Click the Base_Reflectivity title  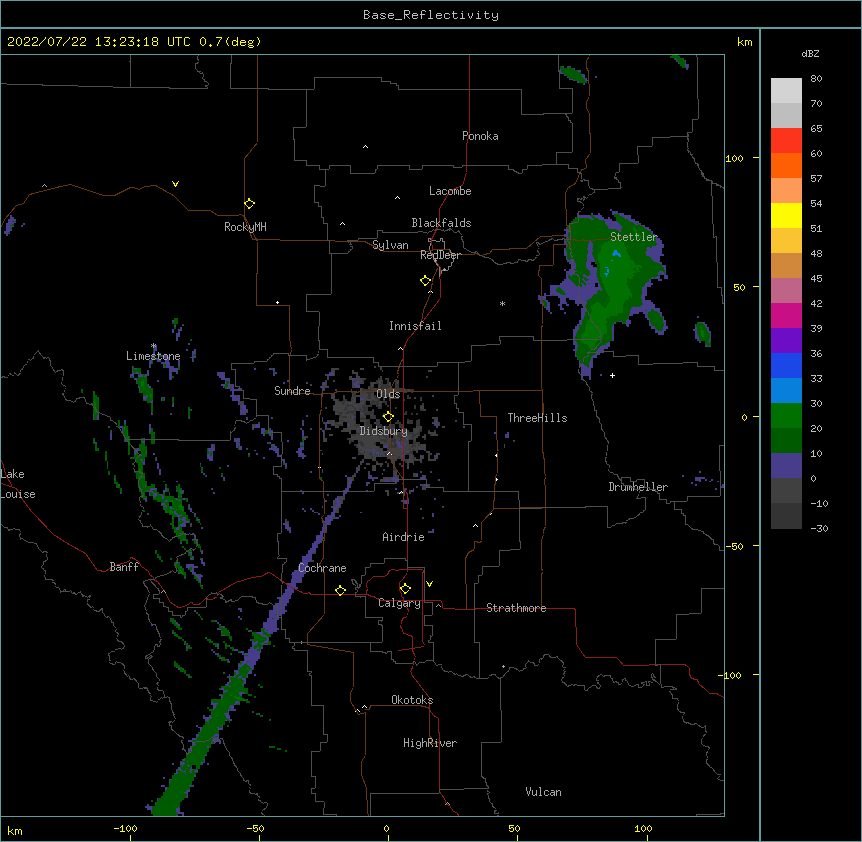pyautogui.click(x=431, y=15)
